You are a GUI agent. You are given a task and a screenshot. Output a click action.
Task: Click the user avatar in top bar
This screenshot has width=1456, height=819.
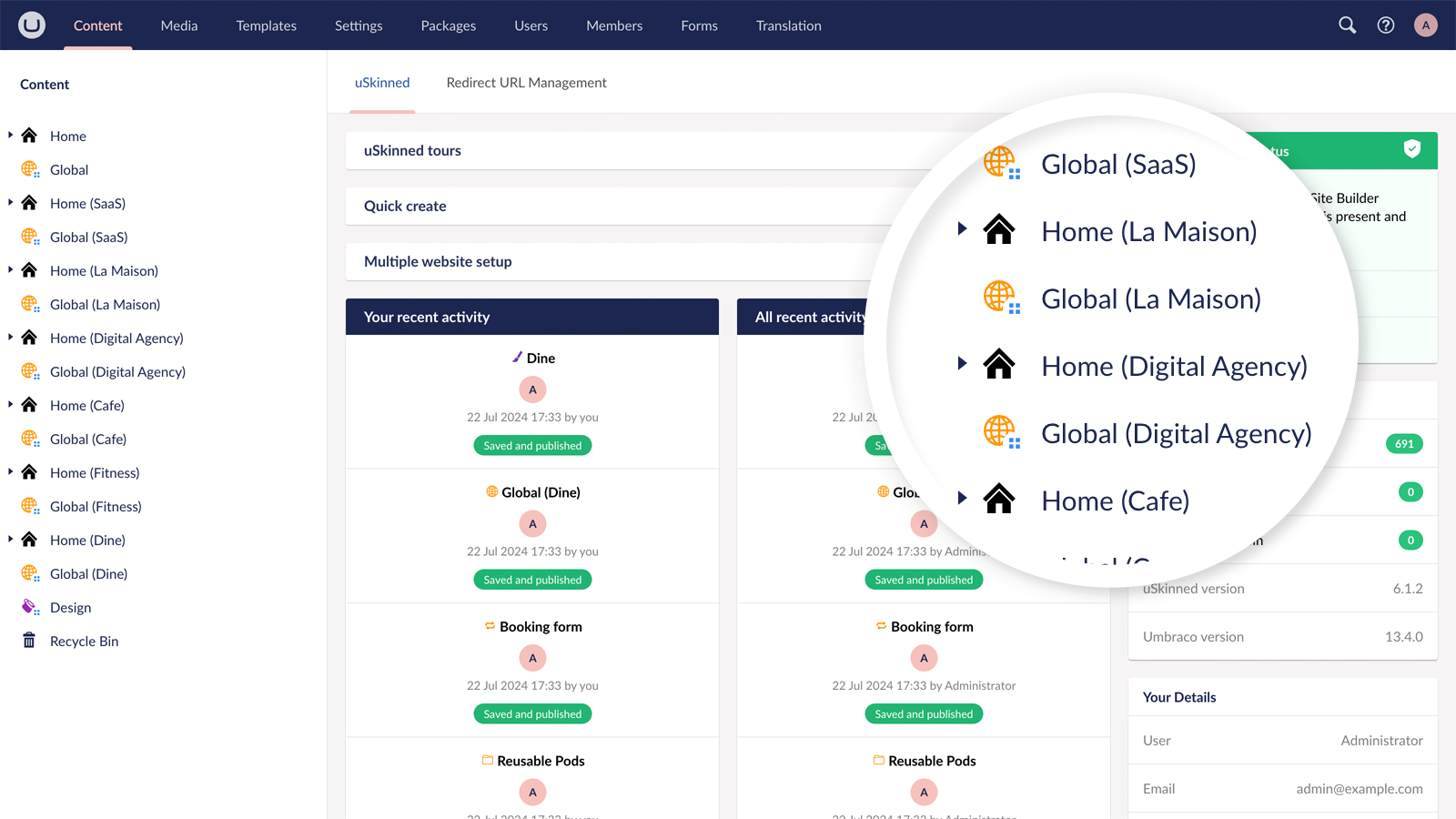(x=1425, y=25)
